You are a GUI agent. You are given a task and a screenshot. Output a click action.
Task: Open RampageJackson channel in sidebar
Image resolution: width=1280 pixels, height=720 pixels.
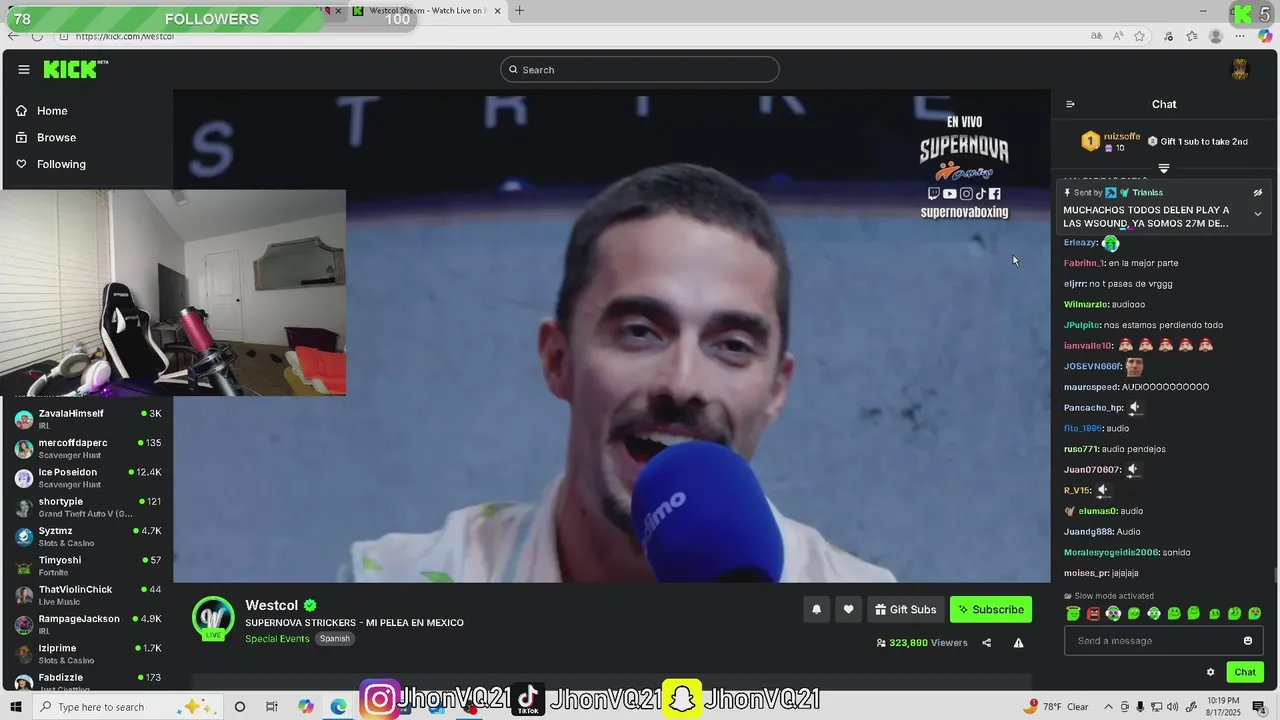point(88,624)
